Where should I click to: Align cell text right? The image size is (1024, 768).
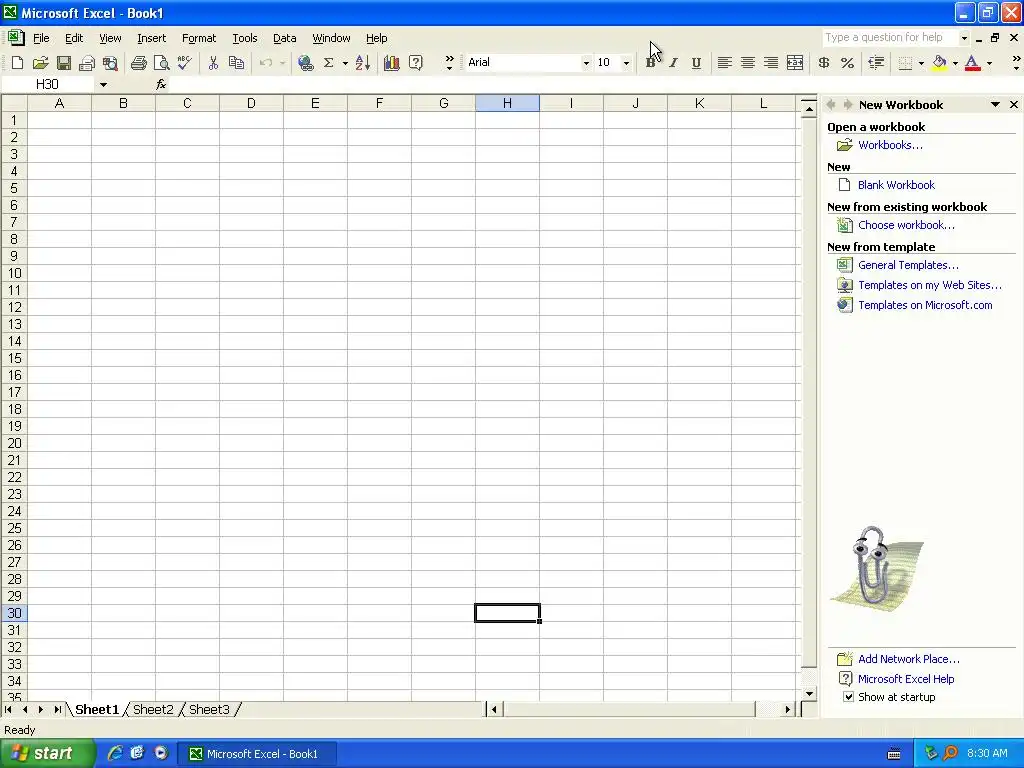[x=771, y=63]
